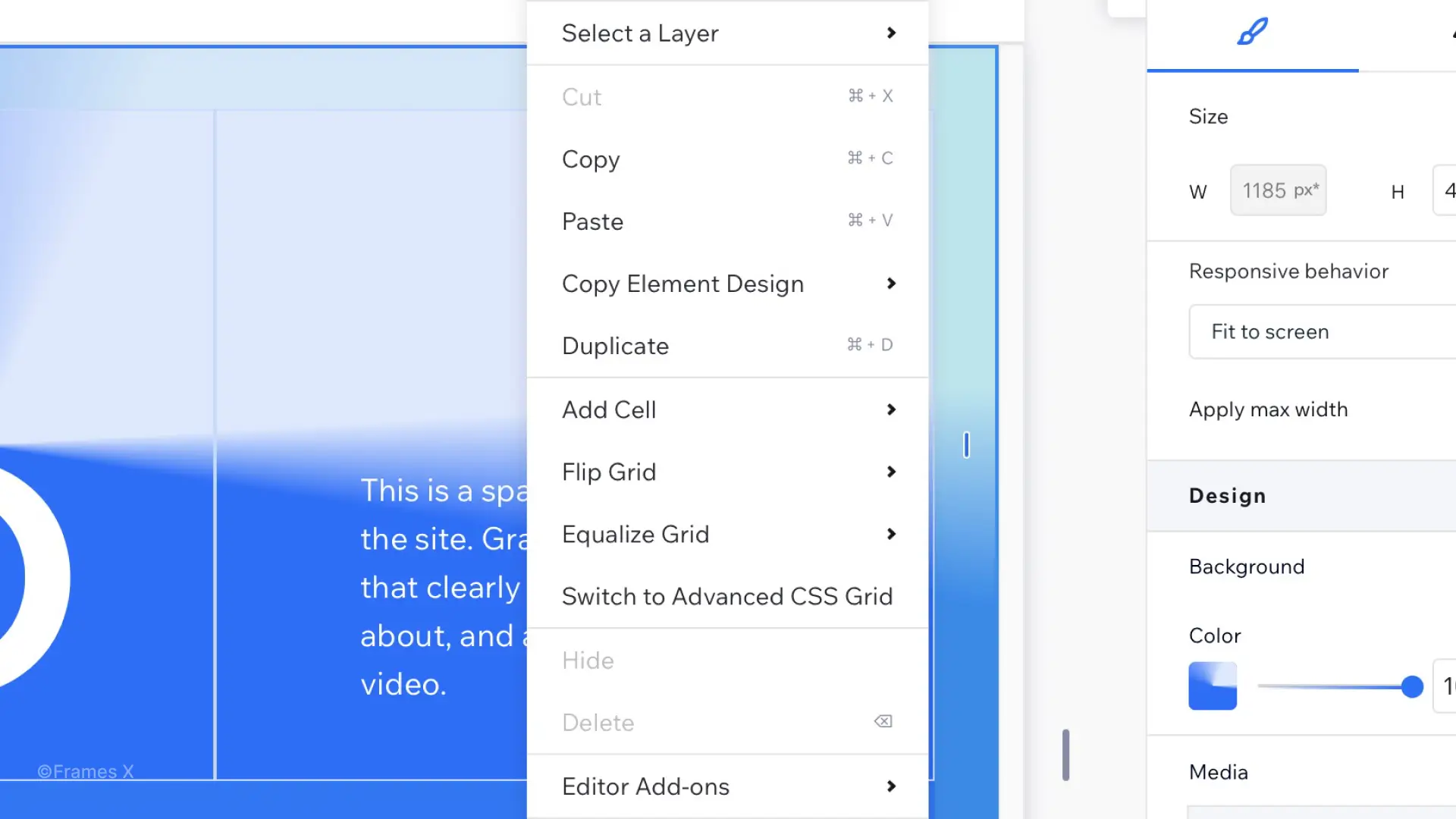
Task: Click Switch to Advanced CSS Grid
Action: pyautogui.click(x=728, y=596)
